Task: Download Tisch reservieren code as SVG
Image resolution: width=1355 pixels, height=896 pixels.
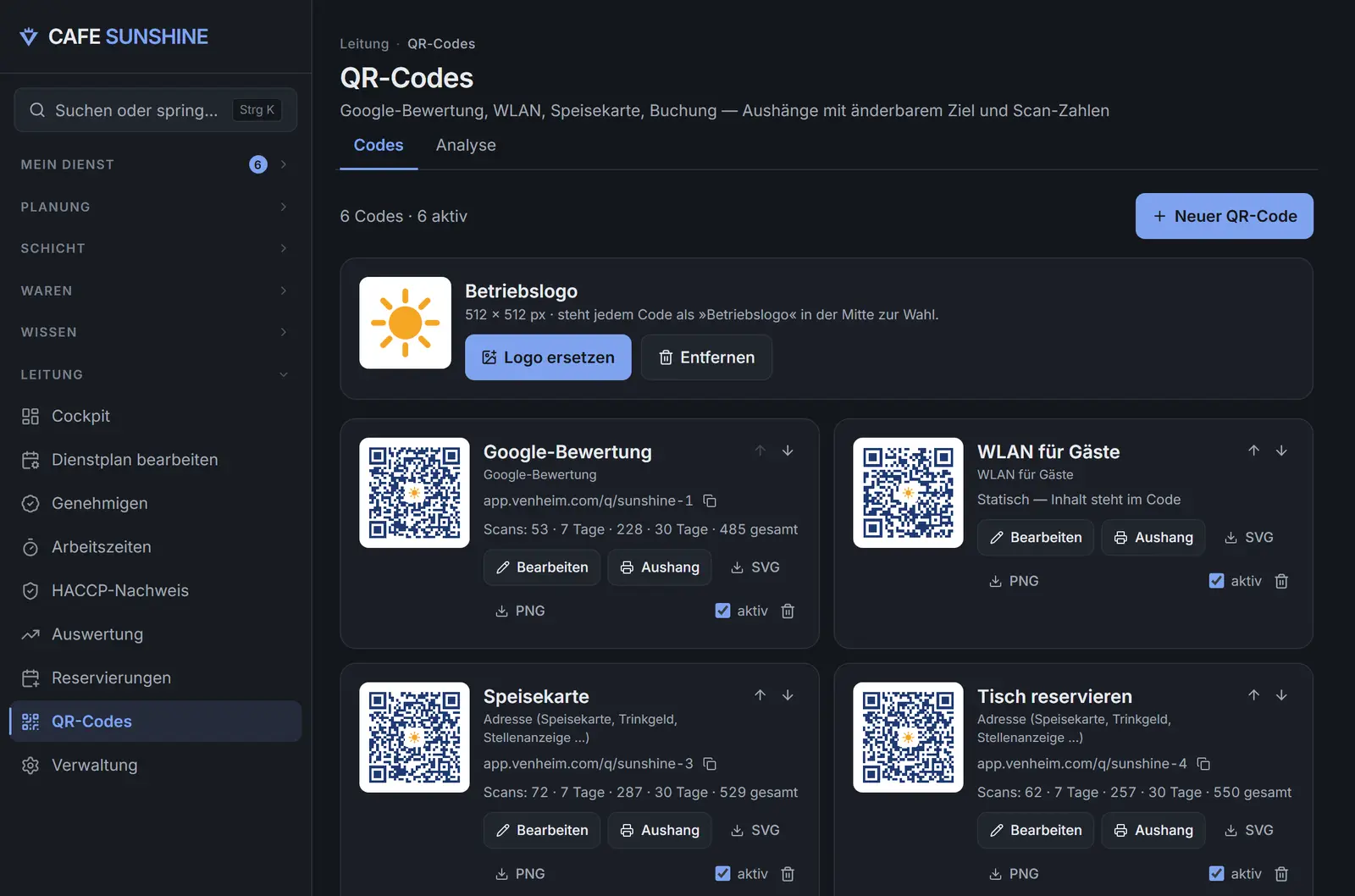Action: point(1248,831)
